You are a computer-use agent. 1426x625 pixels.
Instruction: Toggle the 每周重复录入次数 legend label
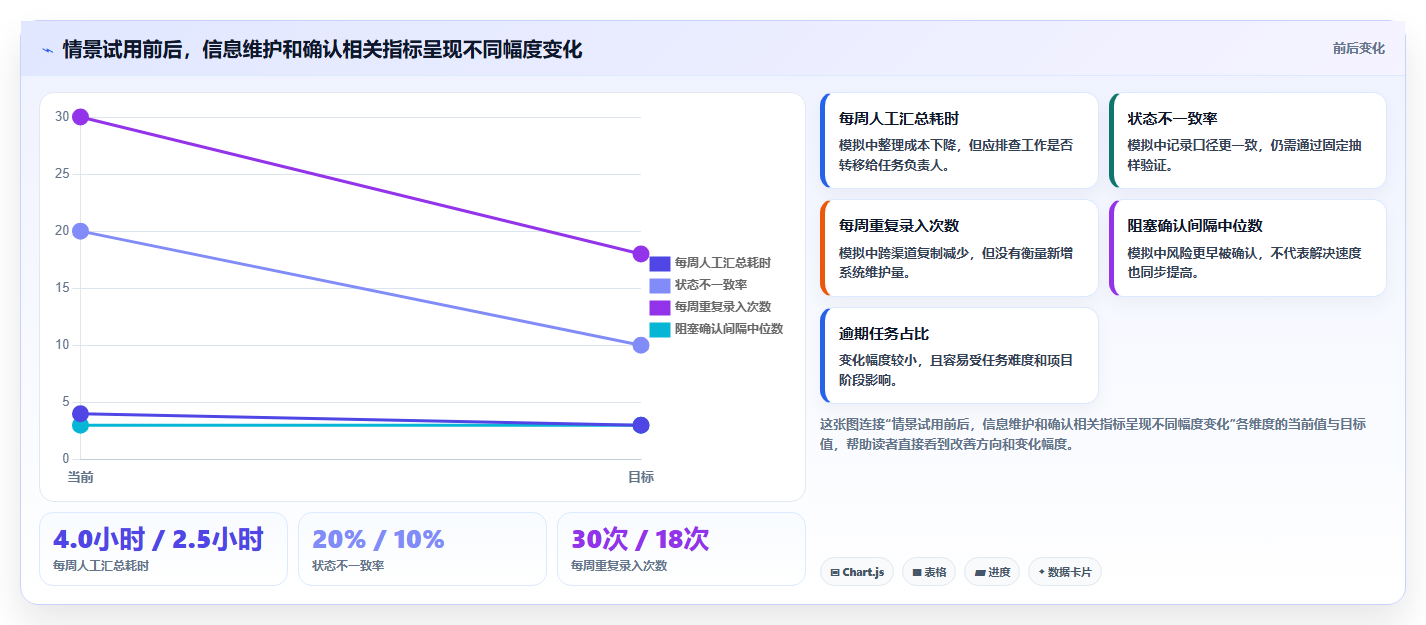723,307
